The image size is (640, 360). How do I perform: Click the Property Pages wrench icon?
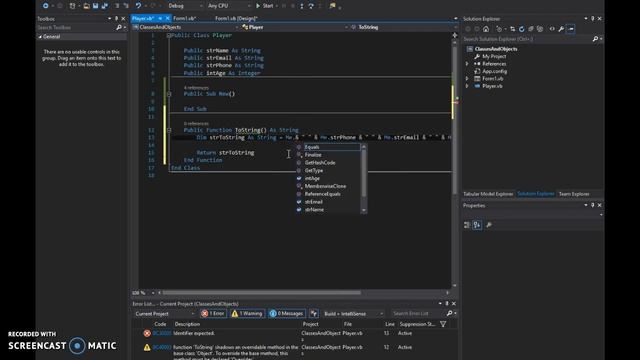coord(489,225)
